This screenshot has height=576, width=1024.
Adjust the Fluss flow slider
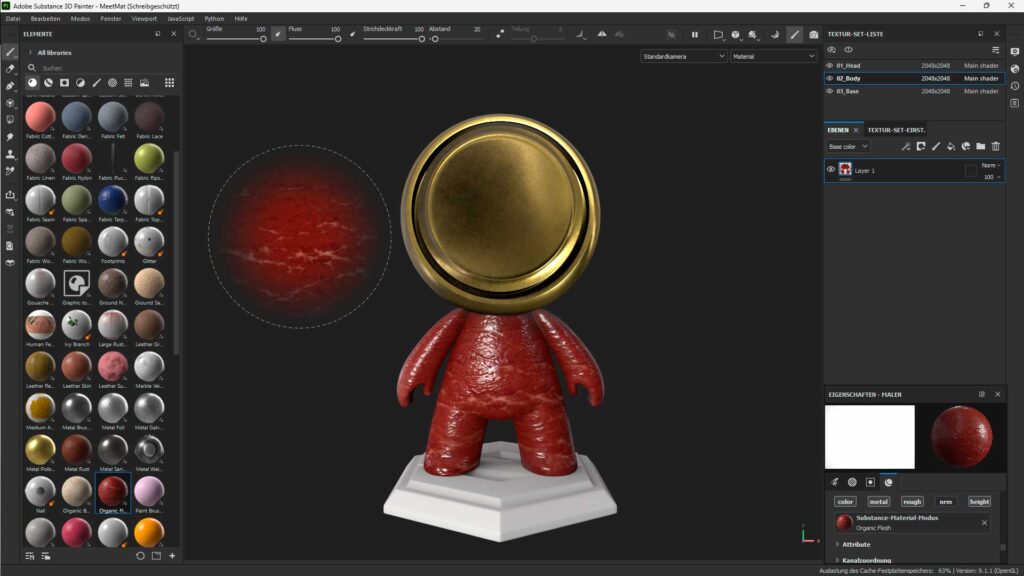(314, 39)
